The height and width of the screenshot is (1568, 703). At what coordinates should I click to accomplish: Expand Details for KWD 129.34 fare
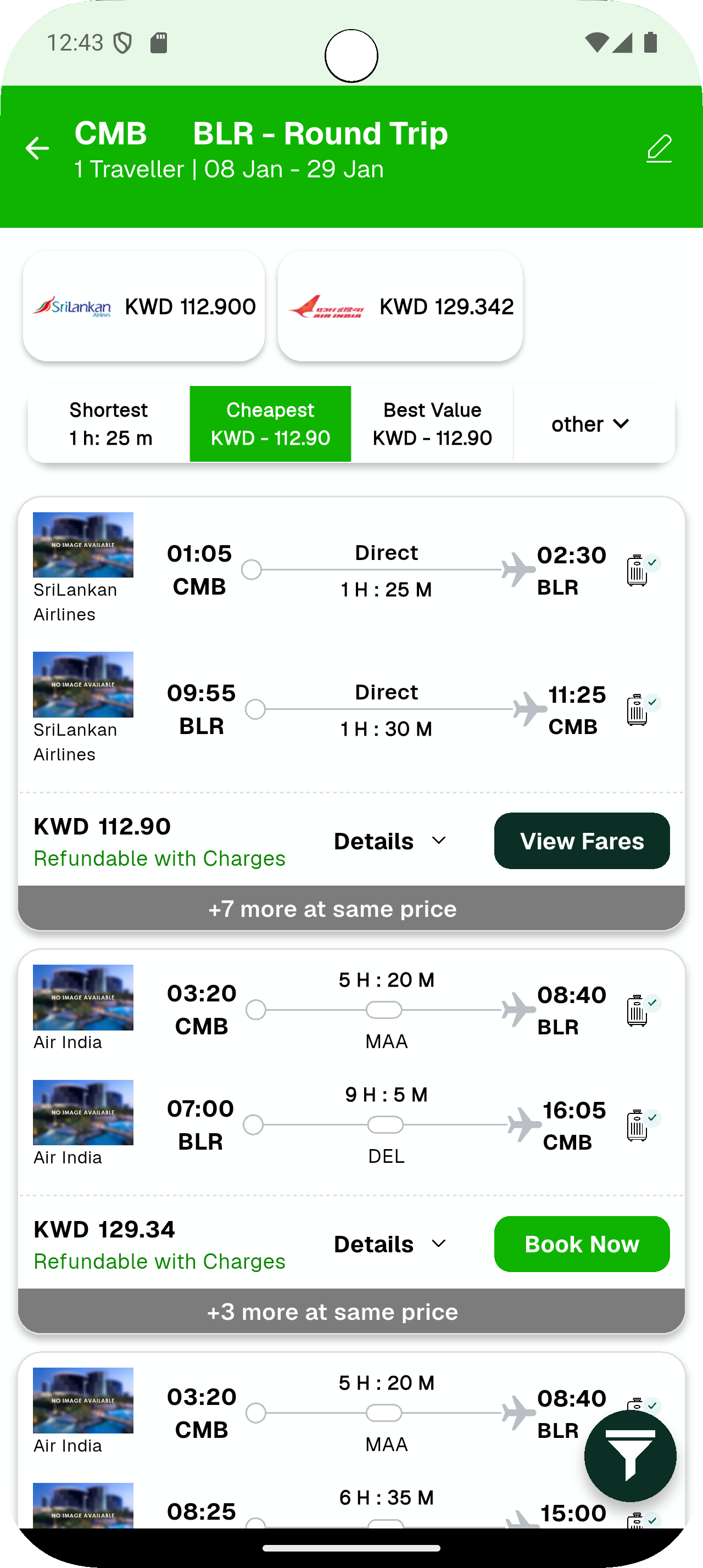(x=390, y=1244)
